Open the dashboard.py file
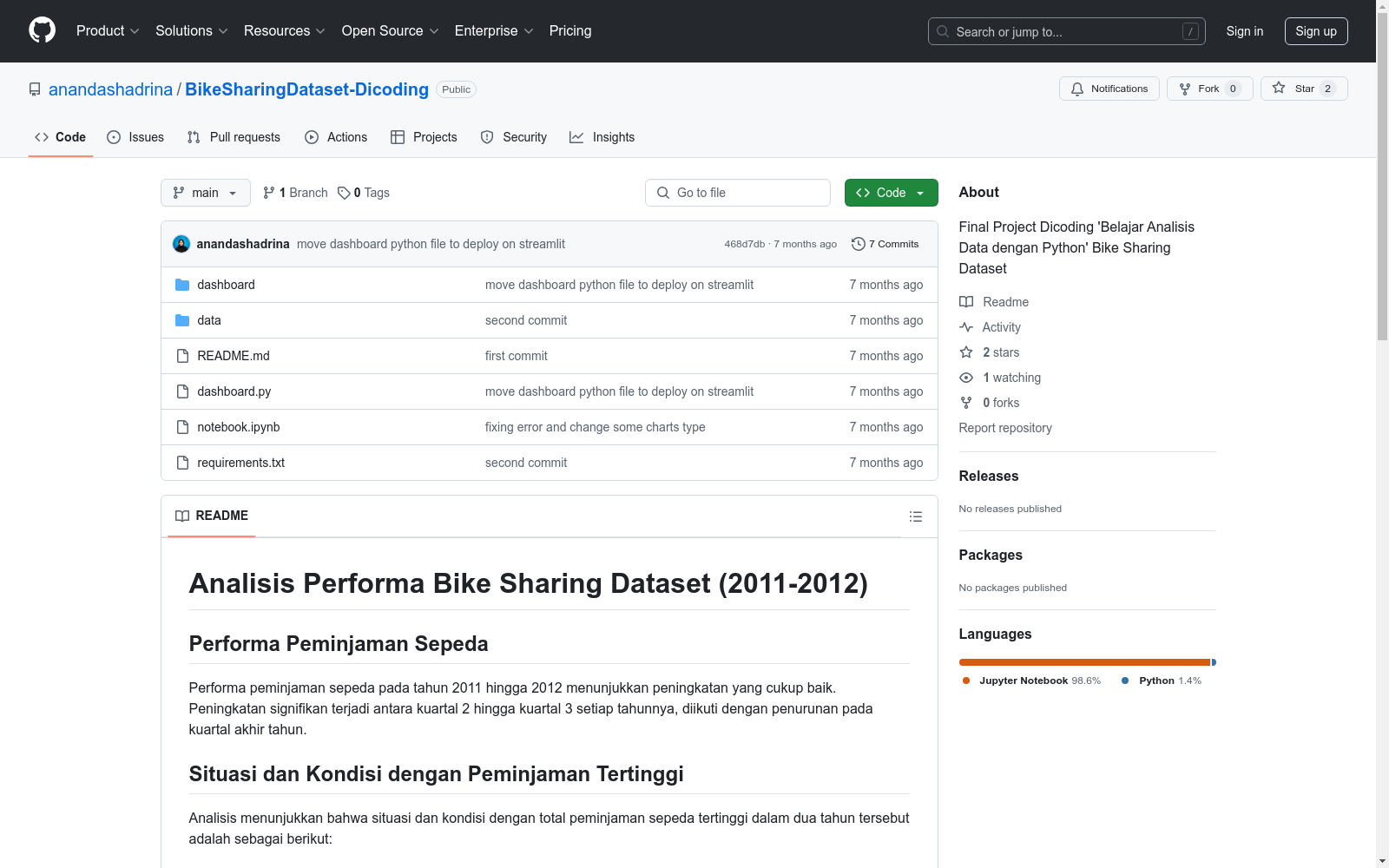1389x868 pixels. 234,391
